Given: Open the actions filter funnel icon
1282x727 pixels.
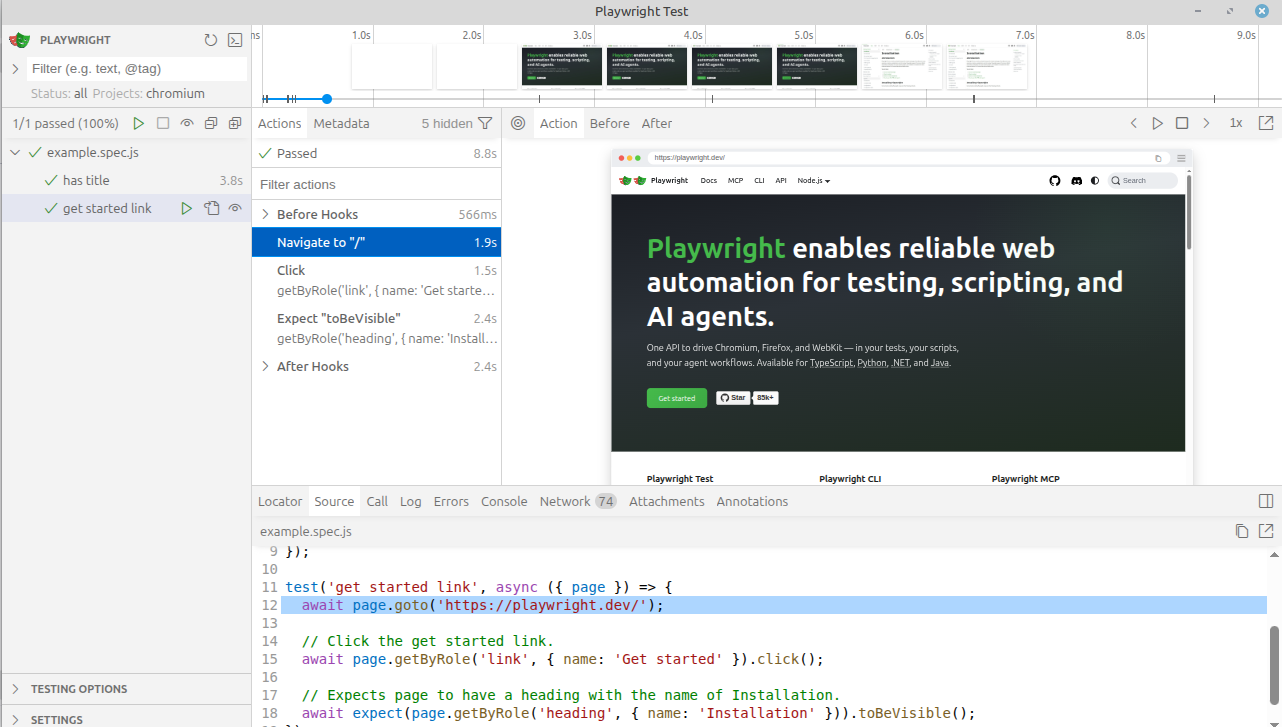Looking at the screenshot, I should 486,123.
